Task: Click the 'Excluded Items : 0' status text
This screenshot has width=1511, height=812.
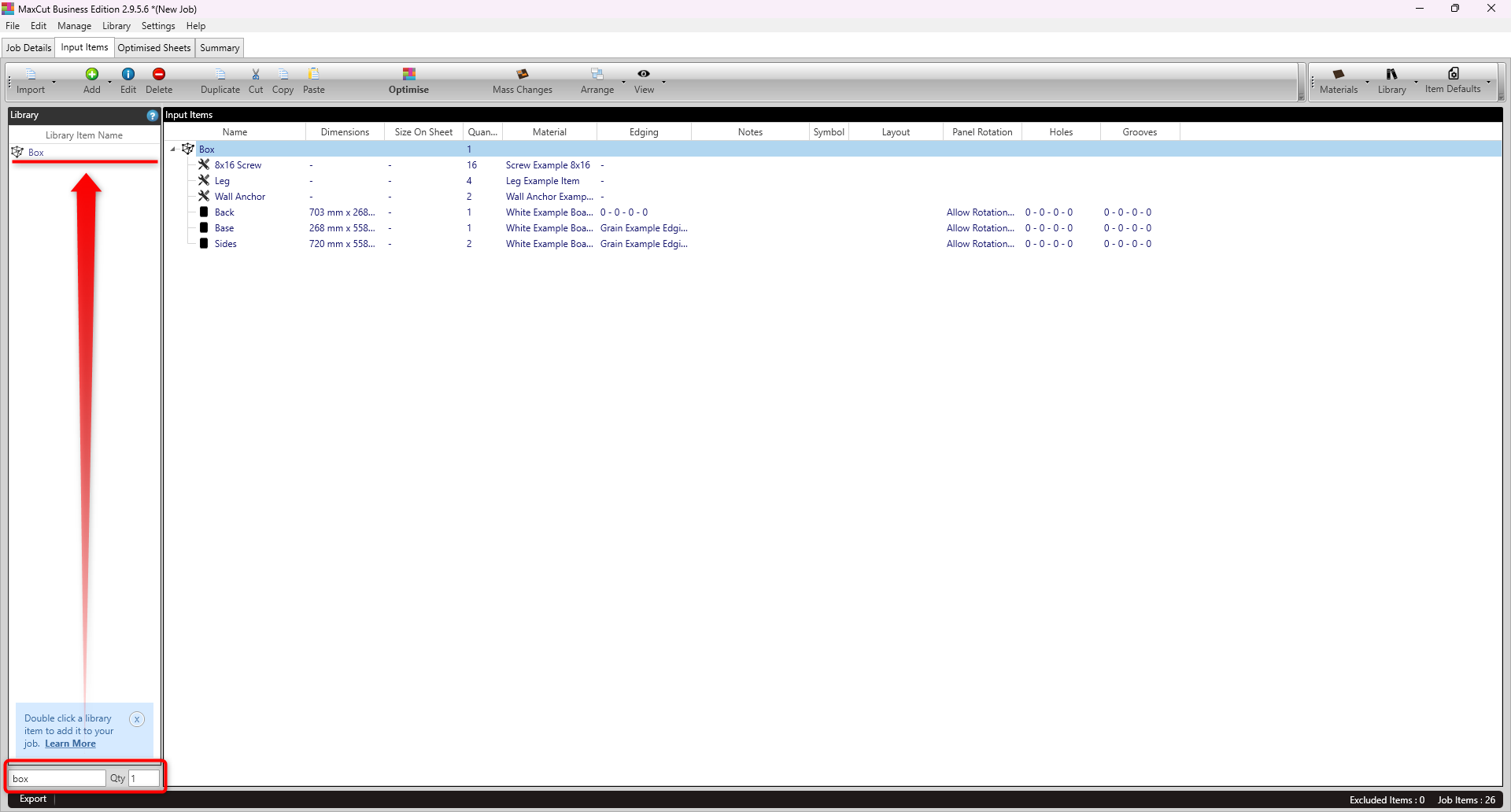Action: coord(1387,800)
